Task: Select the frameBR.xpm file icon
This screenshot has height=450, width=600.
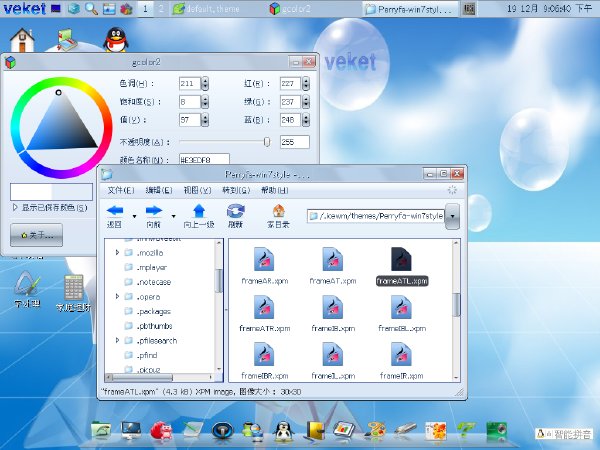Action: [x=264, y=354]
